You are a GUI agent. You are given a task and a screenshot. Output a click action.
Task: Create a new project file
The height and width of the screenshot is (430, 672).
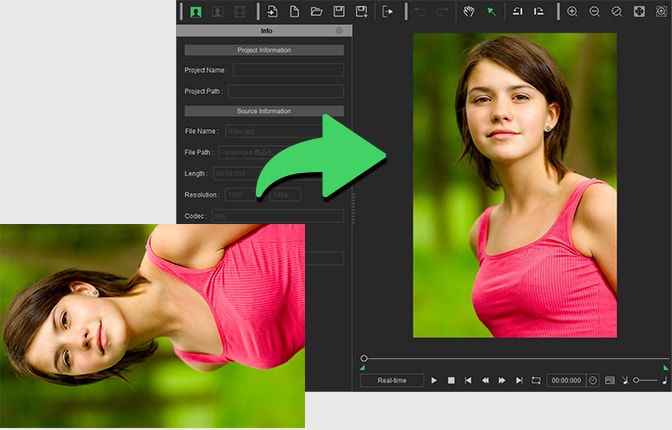(x=294, y=12)
